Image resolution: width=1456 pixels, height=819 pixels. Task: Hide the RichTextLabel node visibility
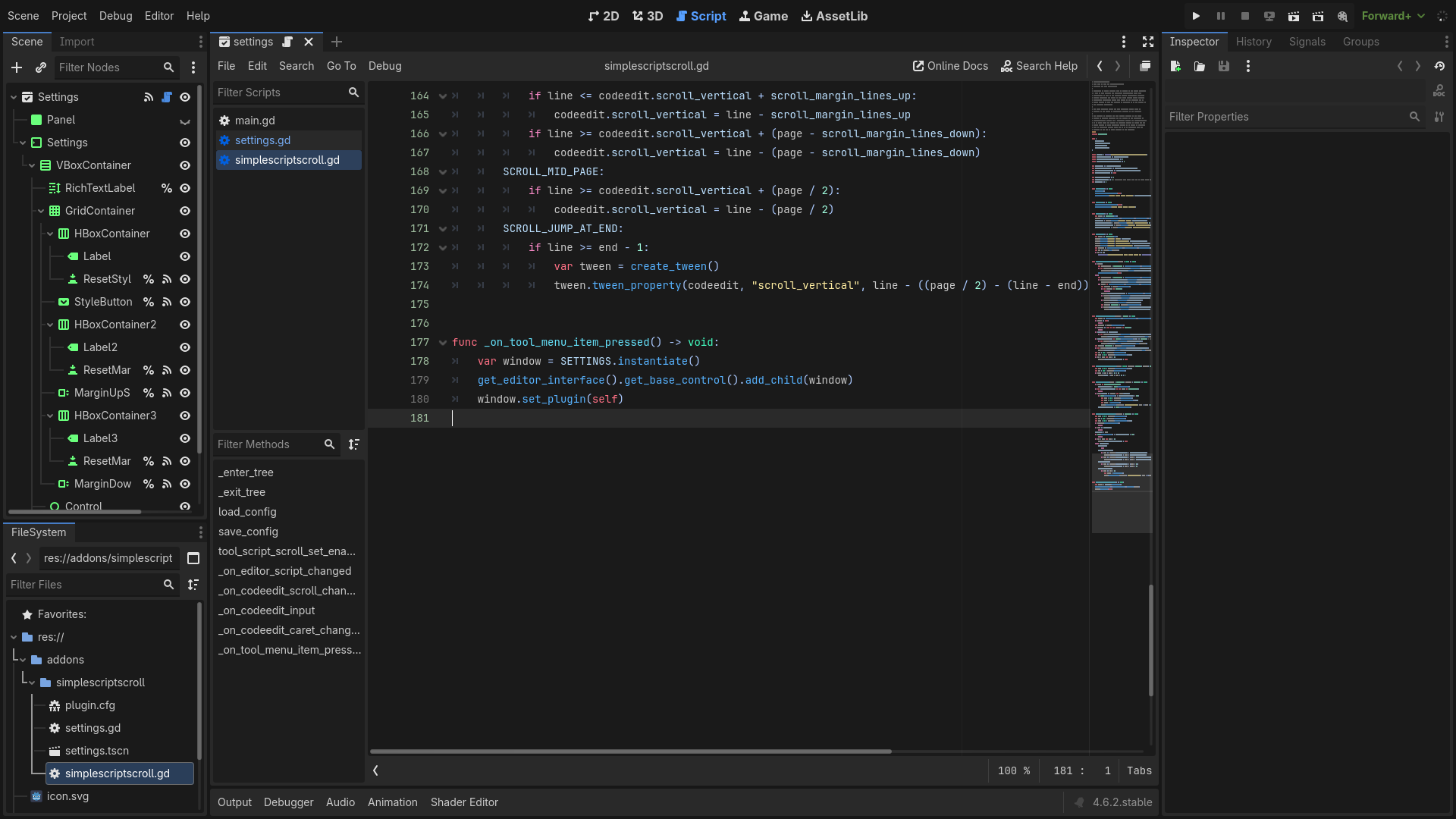coord(185,188)
